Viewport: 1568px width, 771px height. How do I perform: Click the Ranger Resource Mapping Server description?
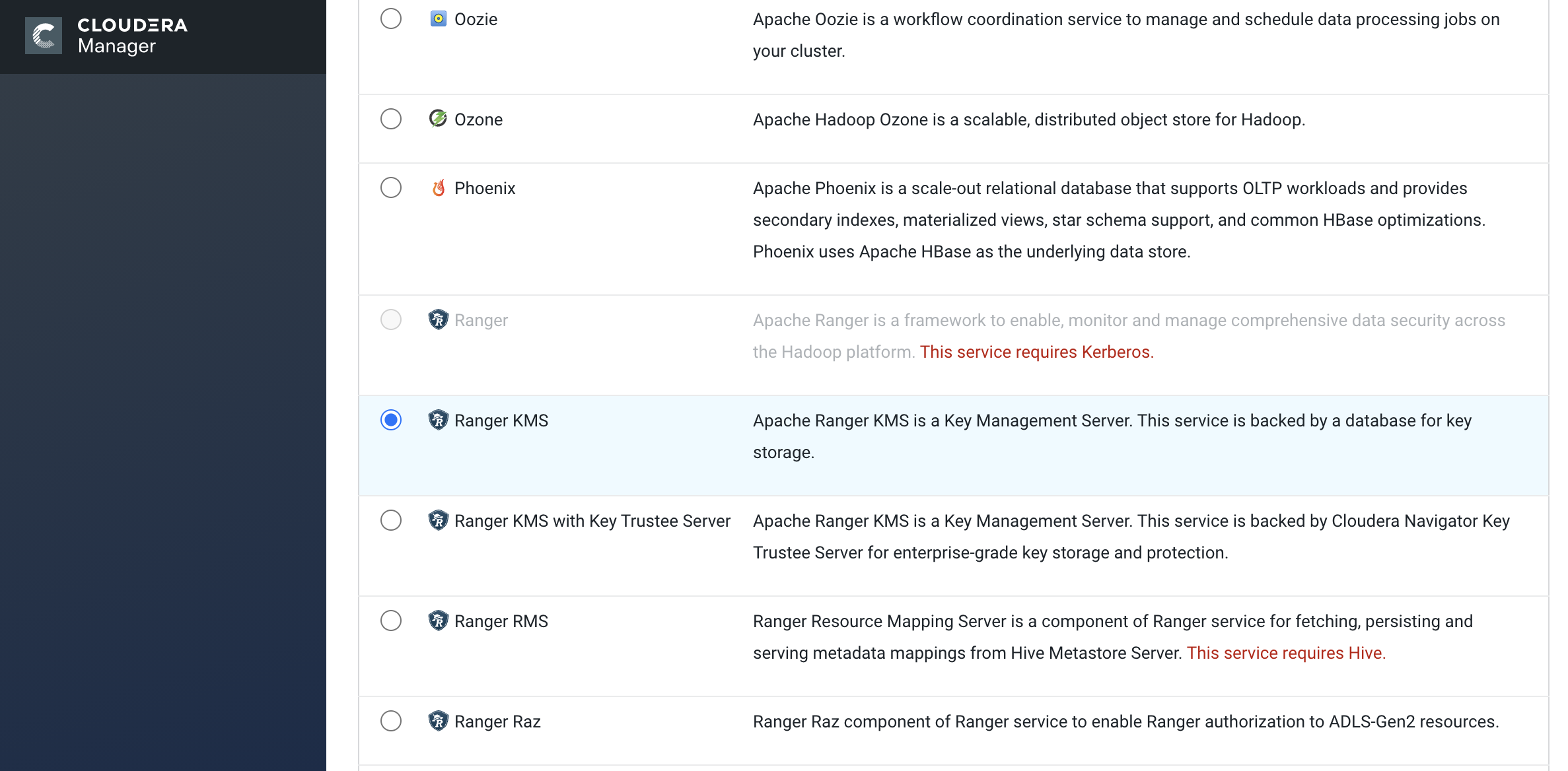(1113, 637)
